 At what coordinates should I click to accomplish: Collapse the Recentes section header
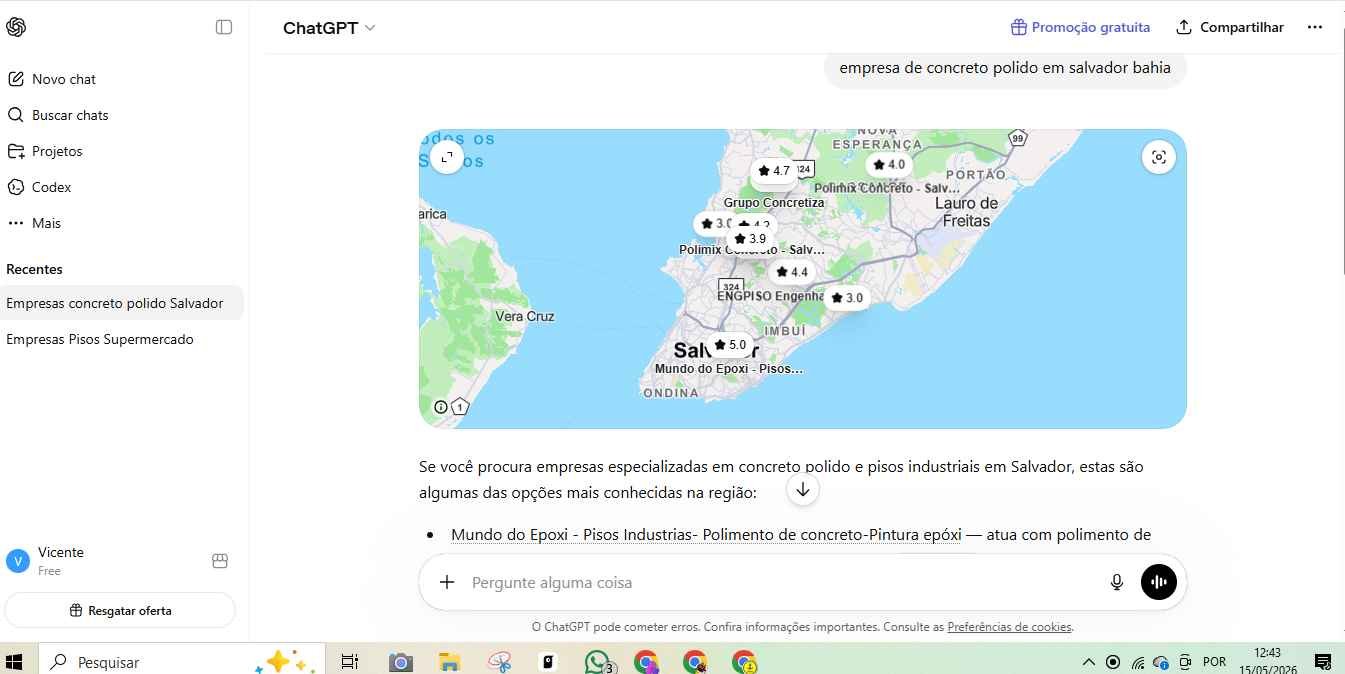click(x=34, y=269)
